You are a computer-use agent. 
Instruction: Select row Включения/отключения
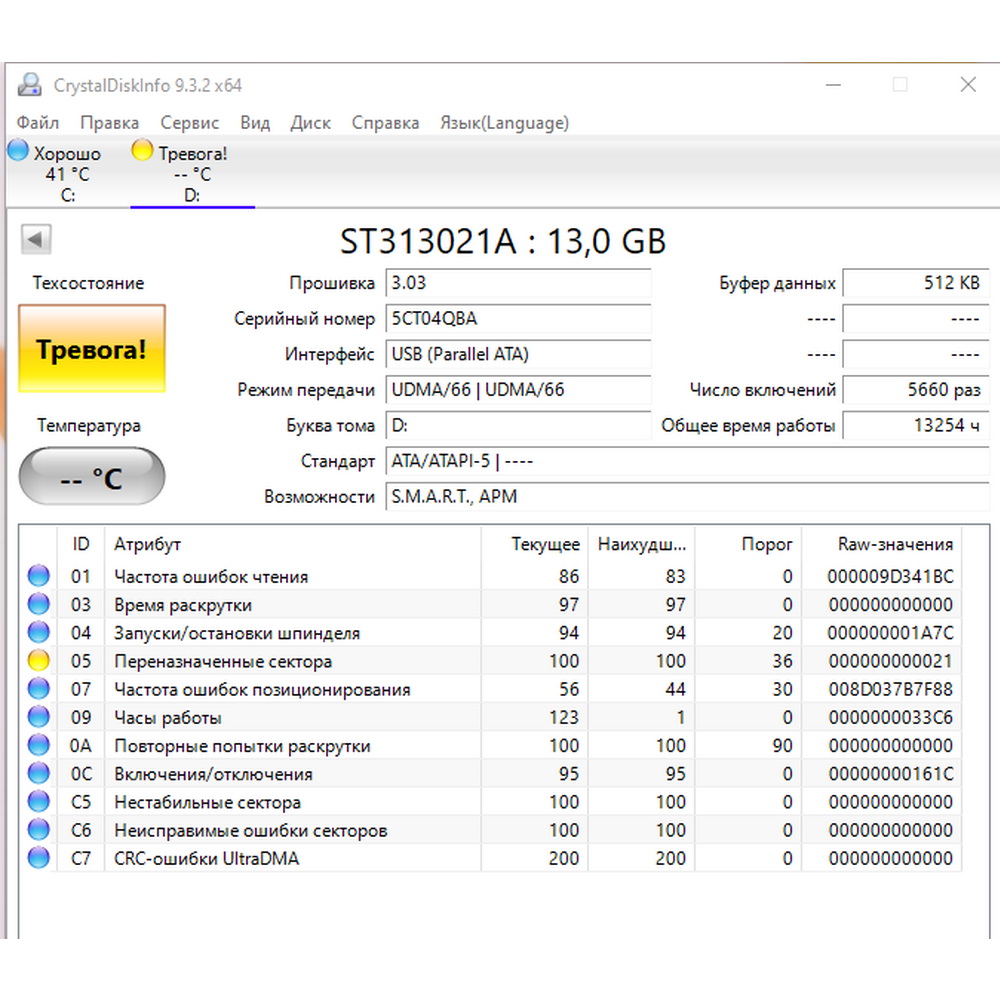tap(490, 773)
